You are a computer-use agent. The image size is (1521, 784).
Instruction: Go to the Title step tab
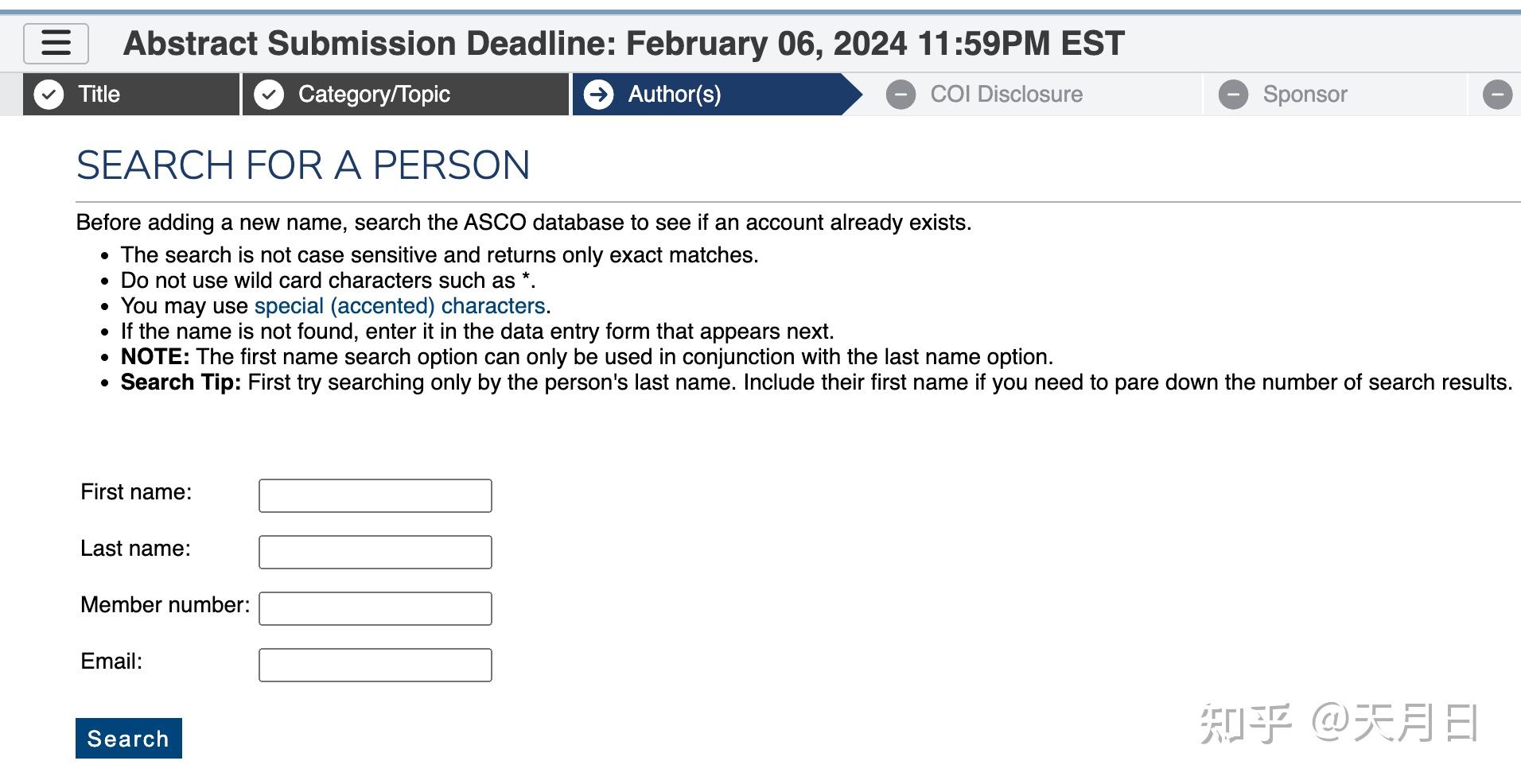click(x=99, y=95)
